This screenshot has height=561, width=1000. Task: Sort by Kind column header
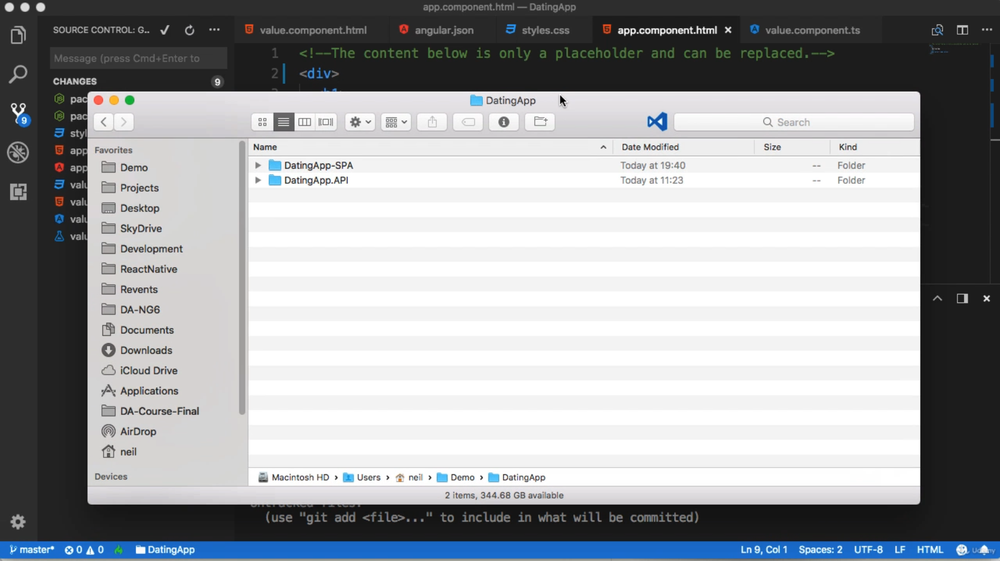tap(874, 147)
